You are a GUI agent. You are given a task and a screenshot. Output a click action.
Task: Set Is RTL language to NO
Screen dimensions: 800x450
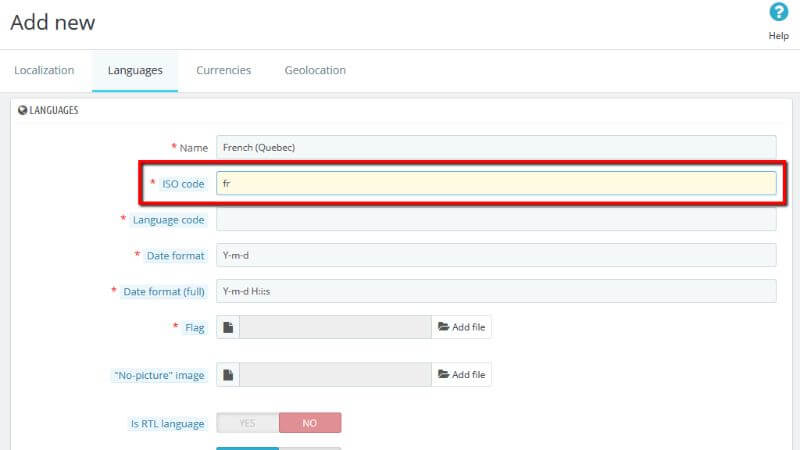[x=310, y=423]
